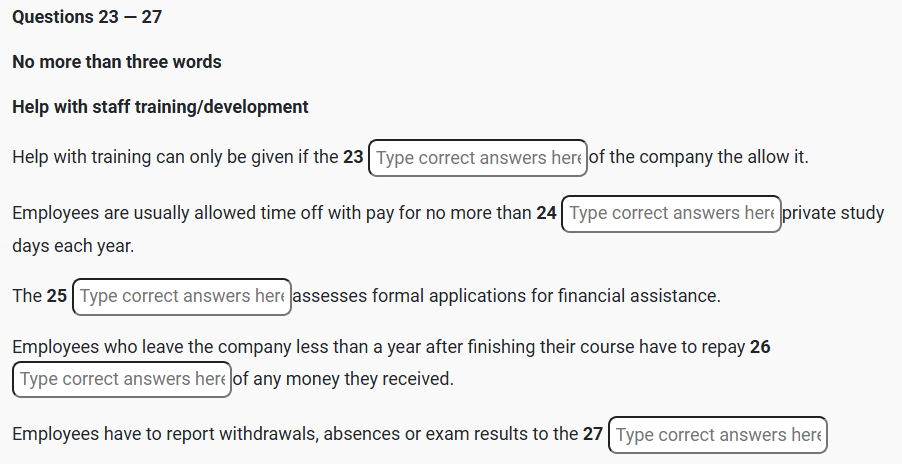This screenshot has height=464, width=902.
Task: Click the bold question number 27
Action: pyautogui.click(x=593, y=434)
